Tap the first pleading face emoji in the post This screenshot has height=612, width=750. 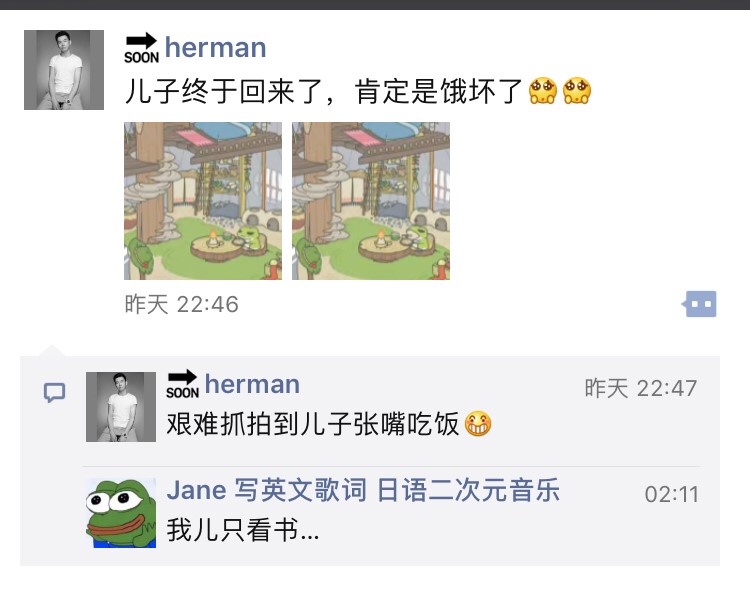(543, 90)
